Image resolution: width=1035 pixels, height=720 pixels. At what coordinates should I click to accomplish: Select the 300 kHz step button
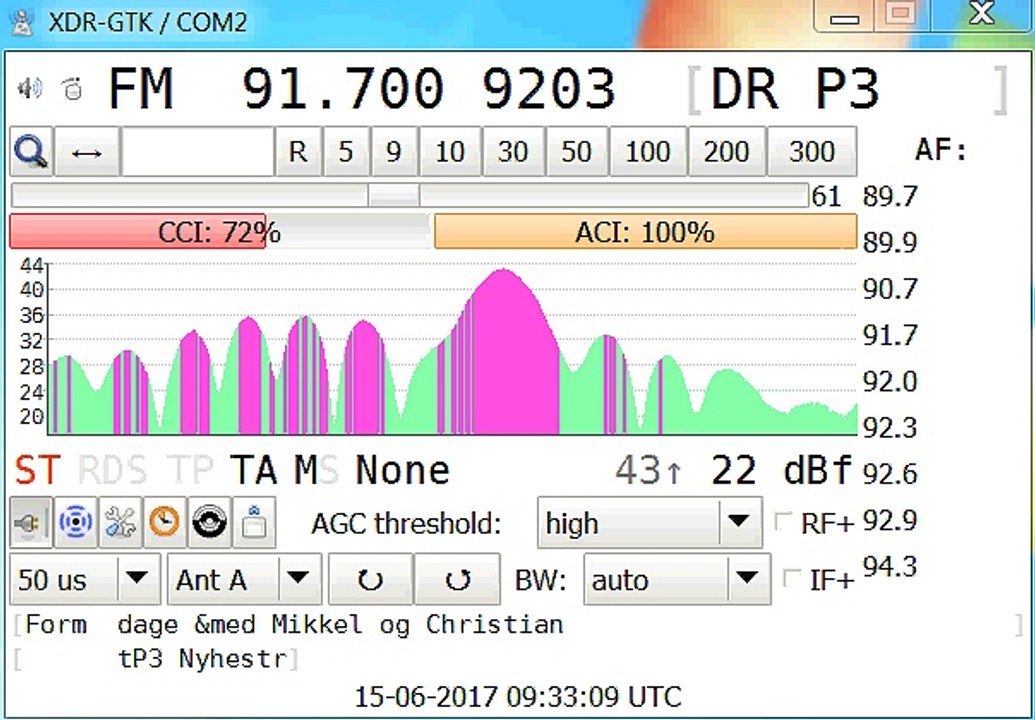(812, 152)
